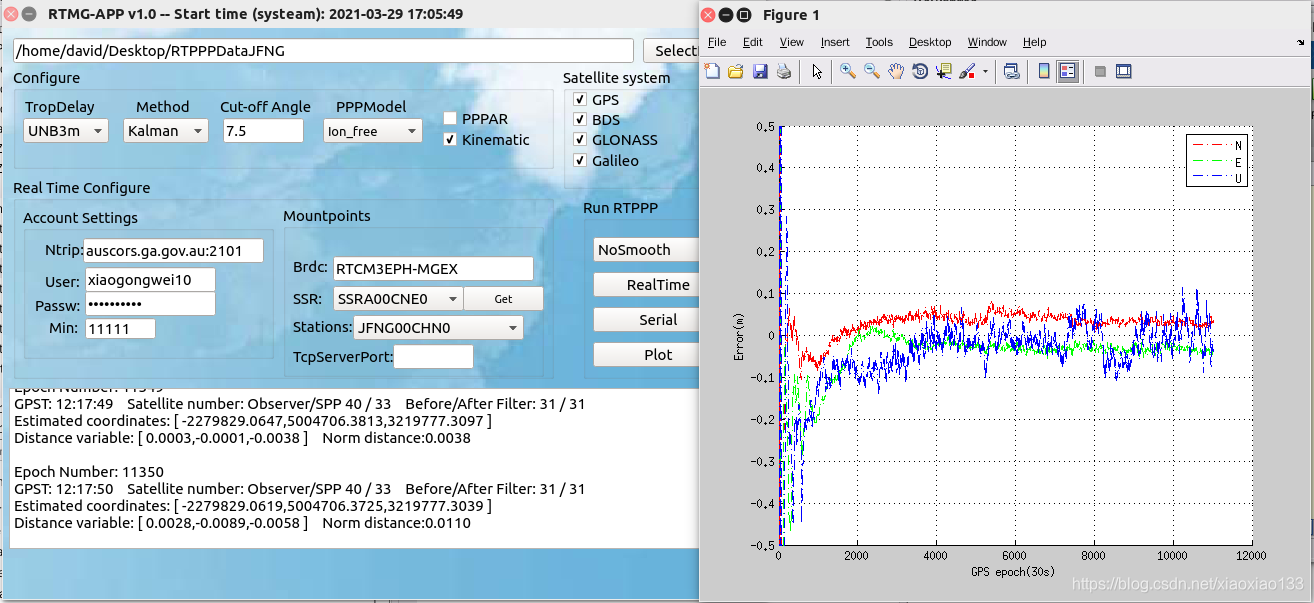1314x603 pixels.
Task: Activate the Rotate 3D tool
Action: 920,71
